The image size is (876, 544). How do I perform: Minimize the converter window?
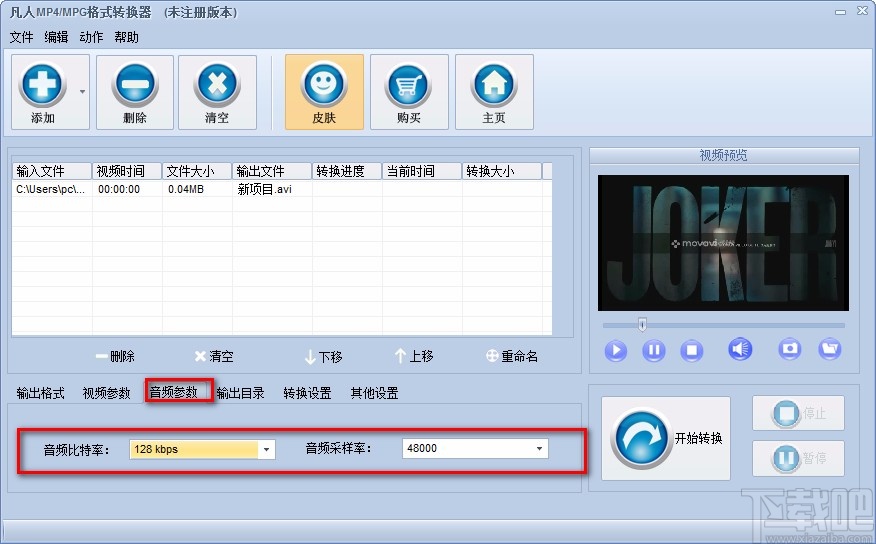pos(841,12)
